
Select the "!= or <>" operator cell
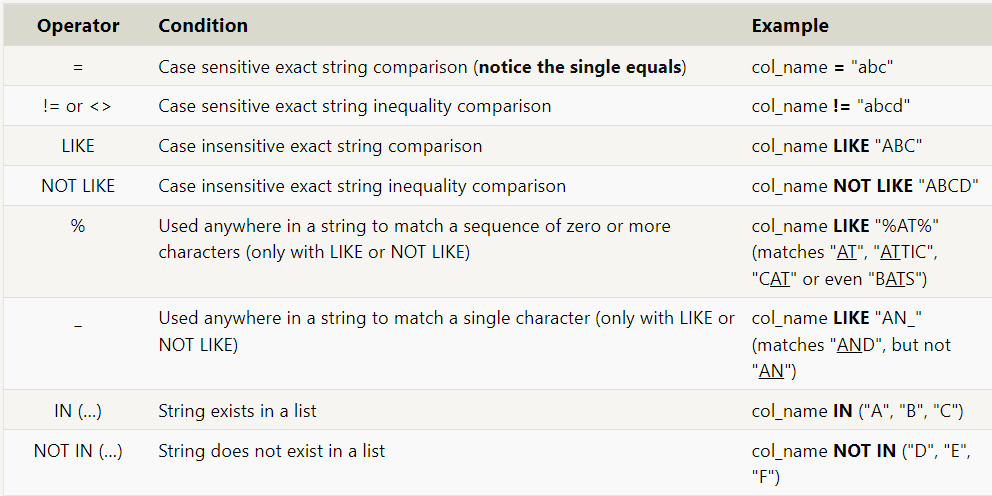click(78, 106)
